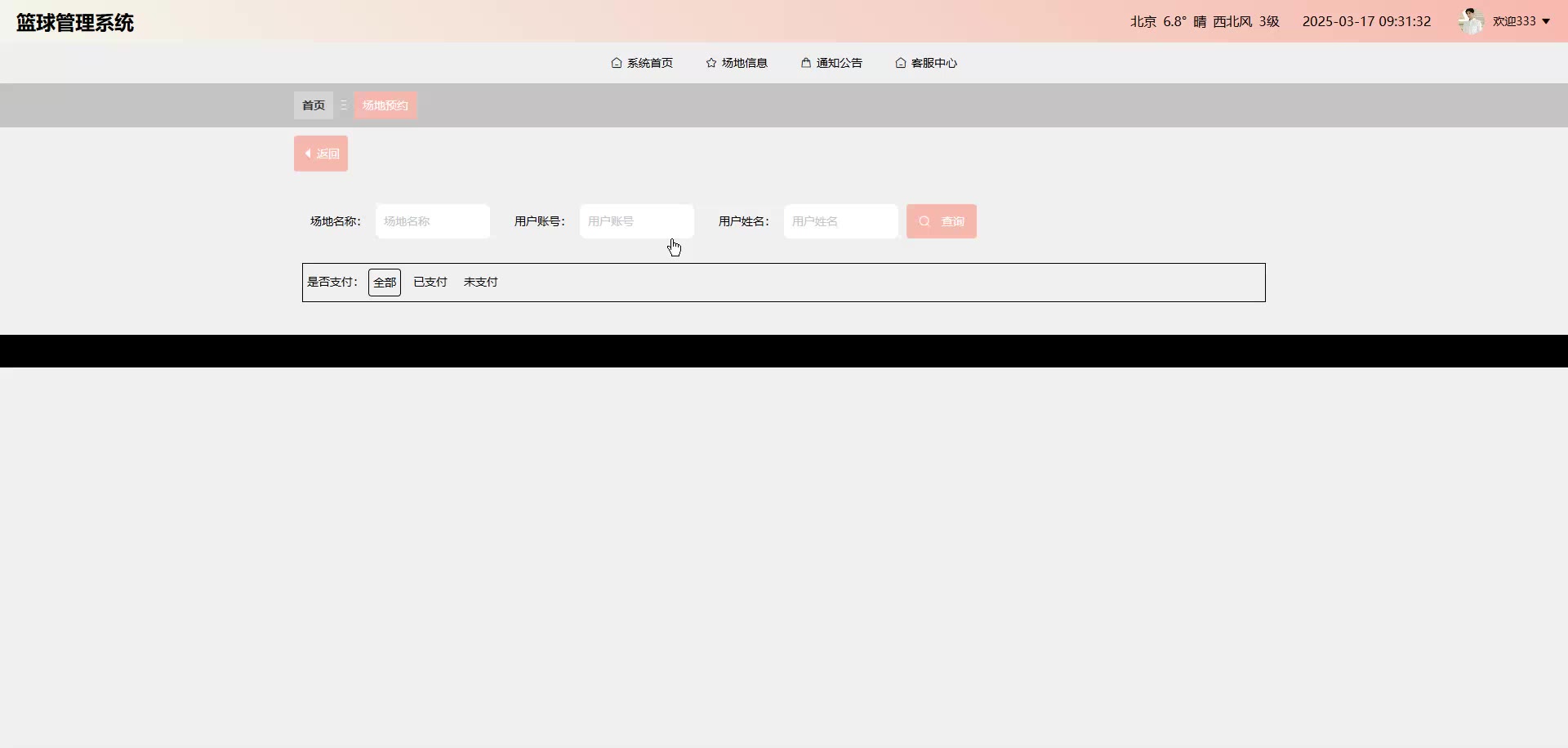Open the 欢迎333 user dropdown

tap(1521, 21)
